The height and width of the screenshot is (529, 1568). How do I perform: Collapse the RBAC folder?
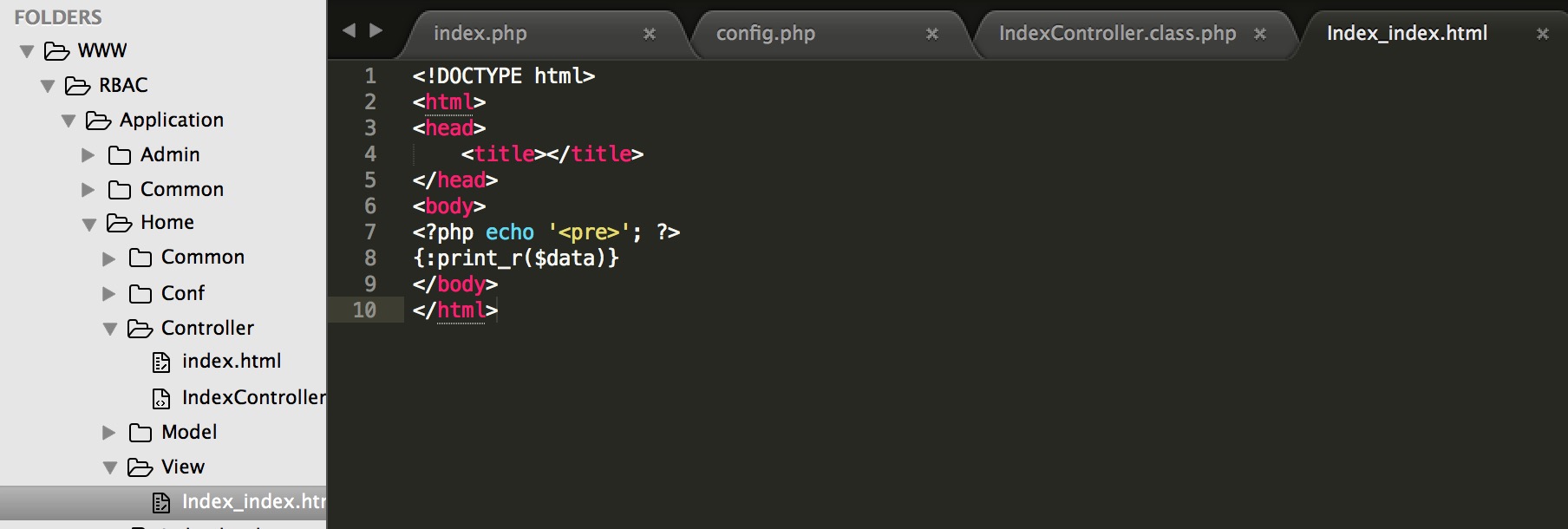(x=48, y=87)
